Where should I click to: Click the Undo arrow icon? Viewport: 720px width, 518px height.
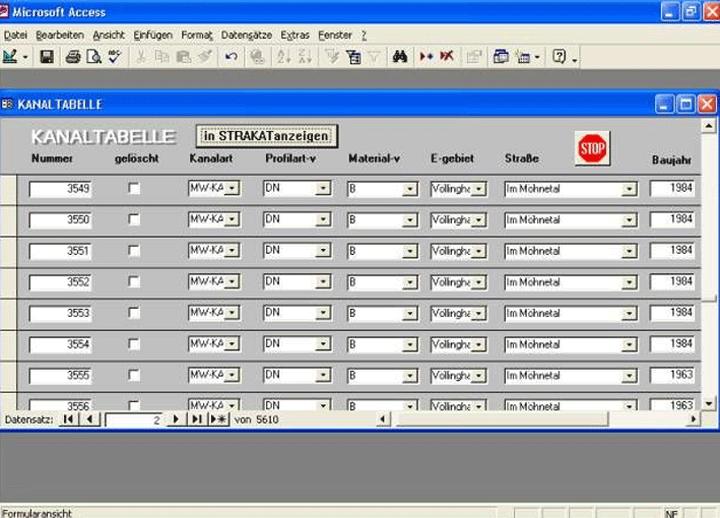click(x=231, y=57)
